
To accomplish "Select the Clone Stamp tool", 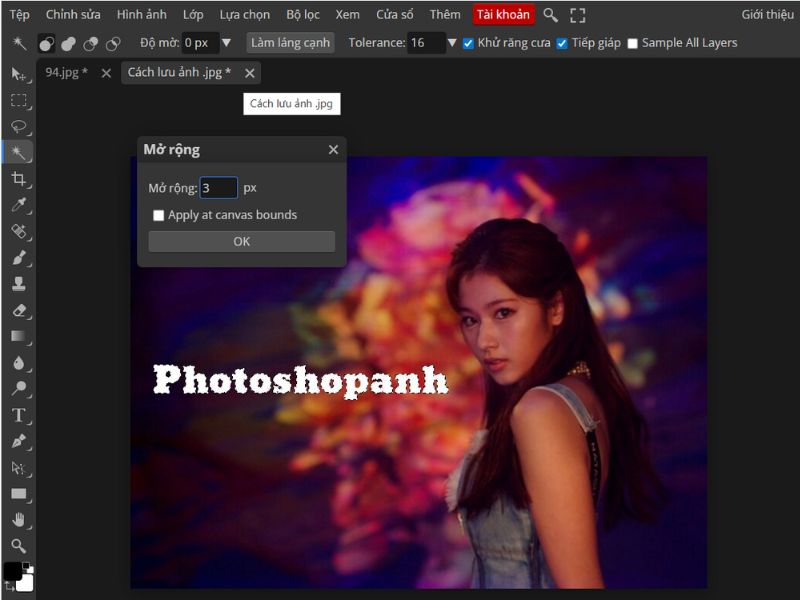I will click(18, 284).
